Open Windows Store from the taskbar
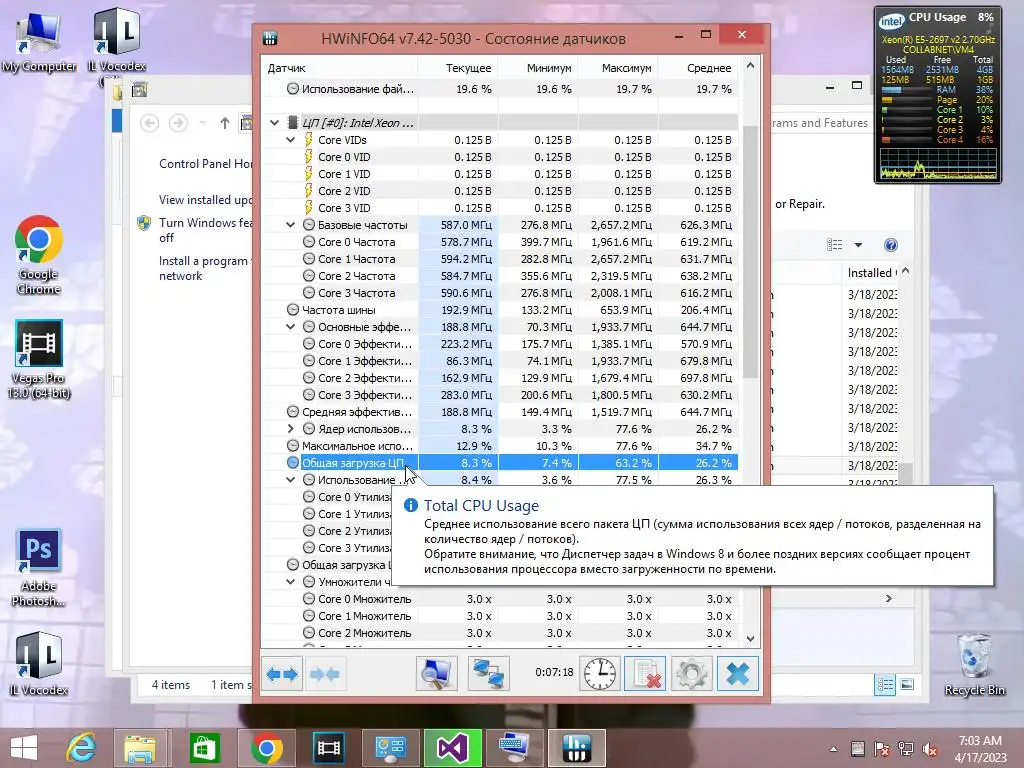The height and width of the screenshot is (768, 1024). (204, 748)
